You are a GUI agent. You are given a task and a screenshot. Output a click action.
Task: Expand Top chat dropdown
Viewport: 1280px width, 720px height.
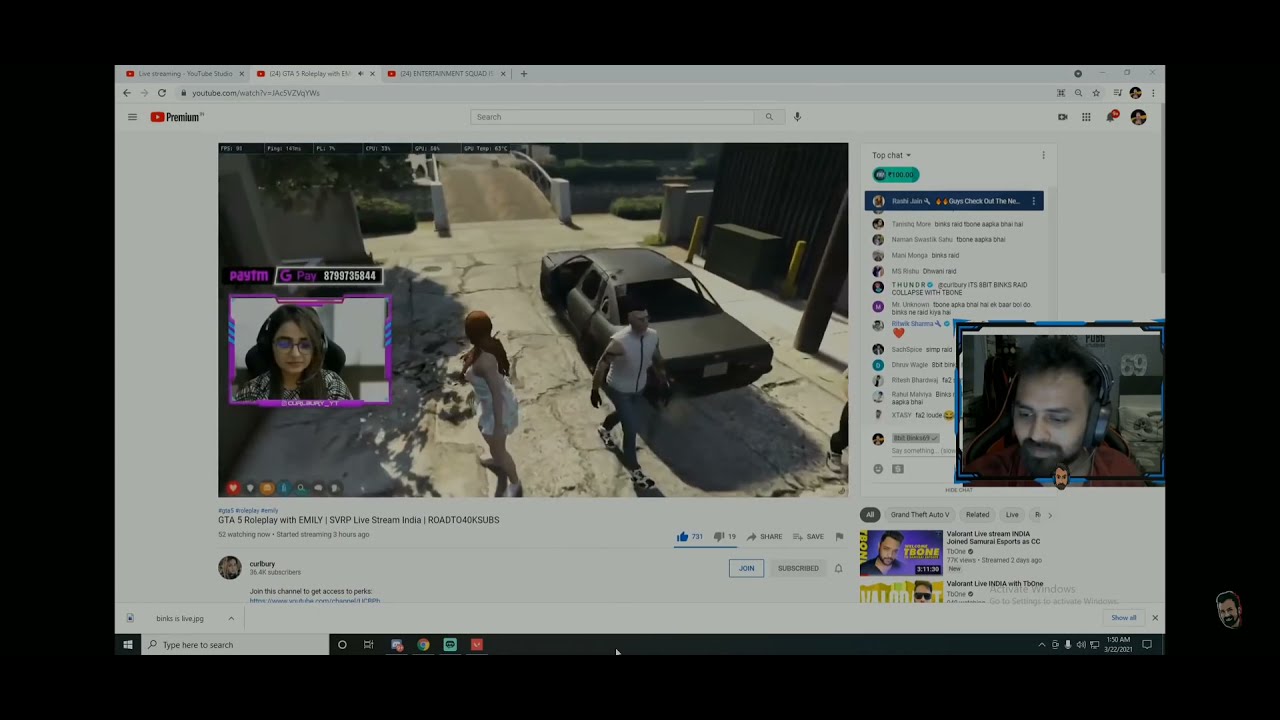891,155
